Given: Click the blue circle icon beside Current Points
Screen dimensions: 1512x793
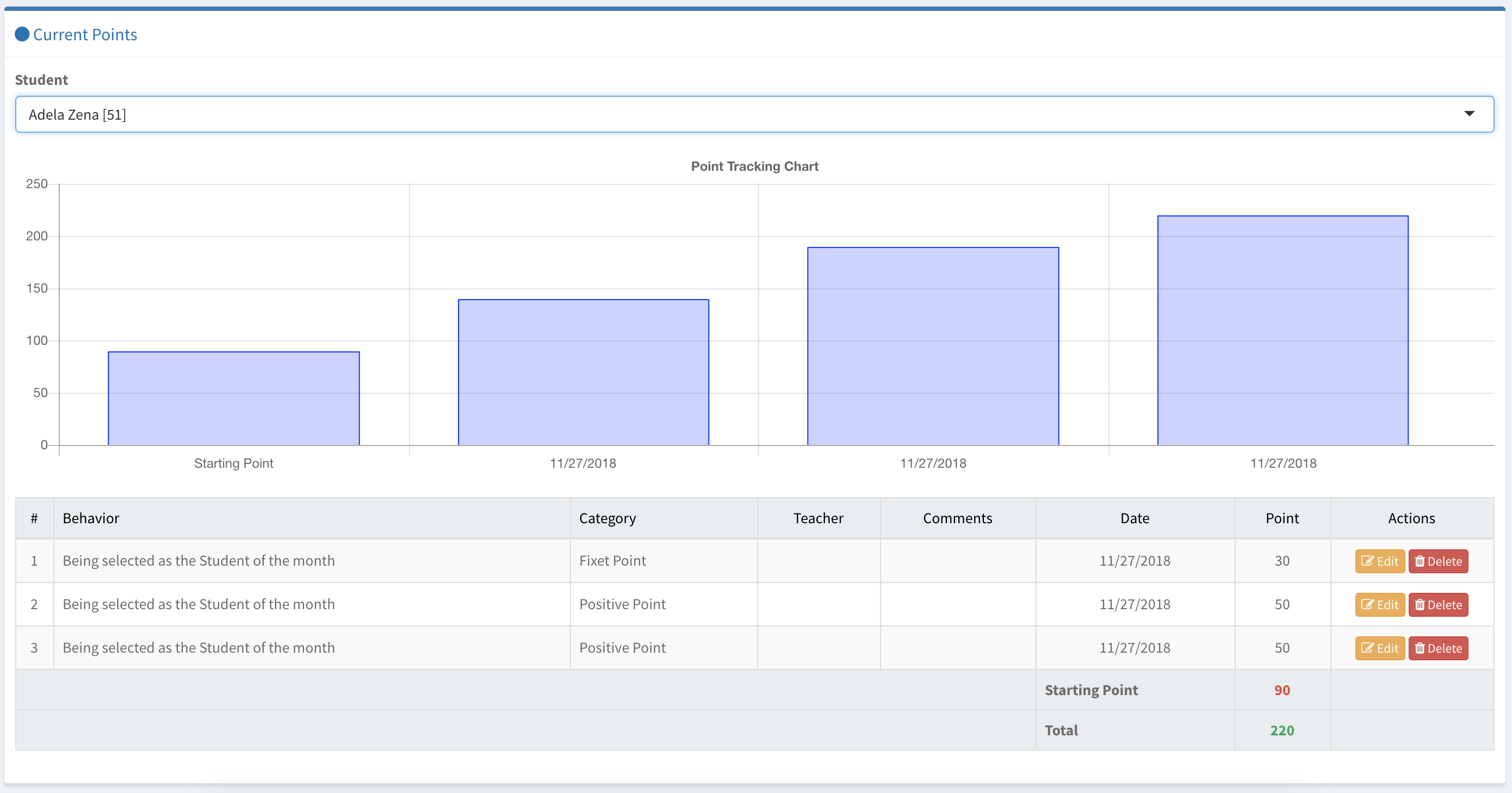Looking at the screenshot, I should (x=22, y=34).
